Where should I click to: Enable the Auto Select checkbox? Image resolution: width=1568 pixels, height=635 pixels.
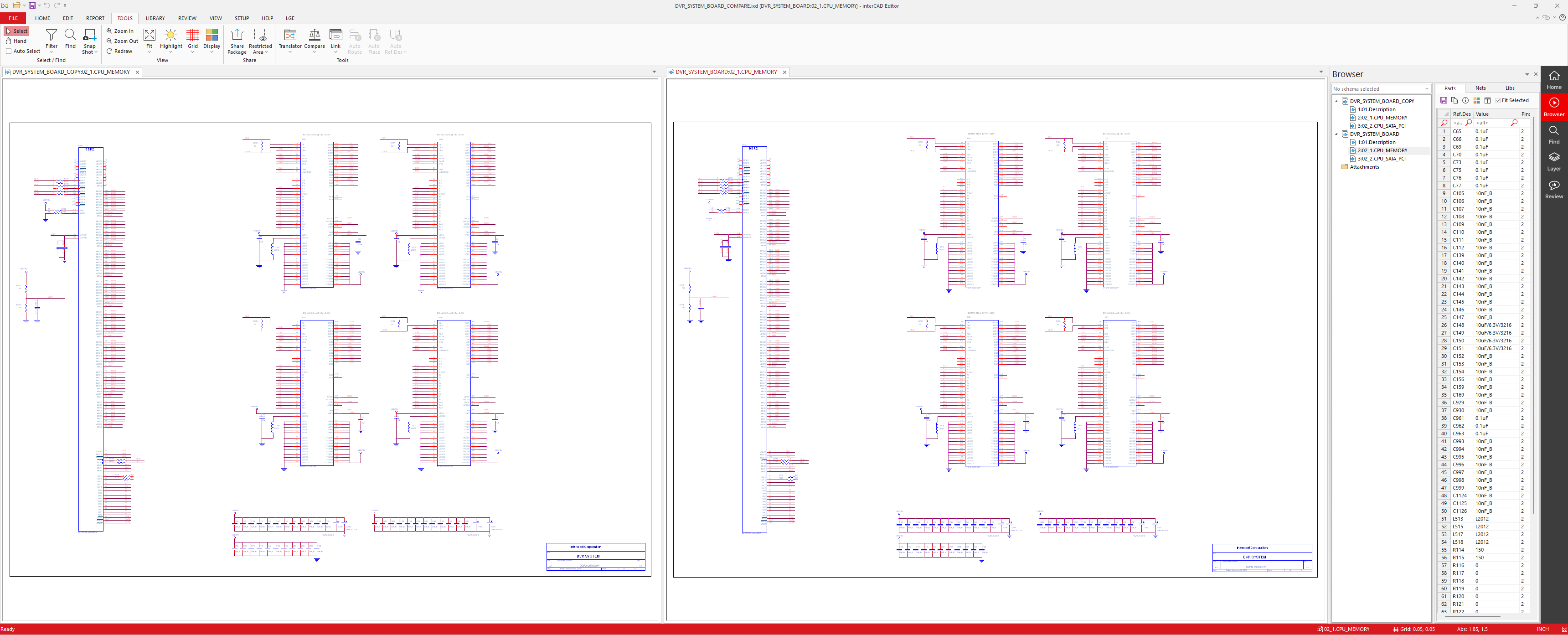click(9, 51)
